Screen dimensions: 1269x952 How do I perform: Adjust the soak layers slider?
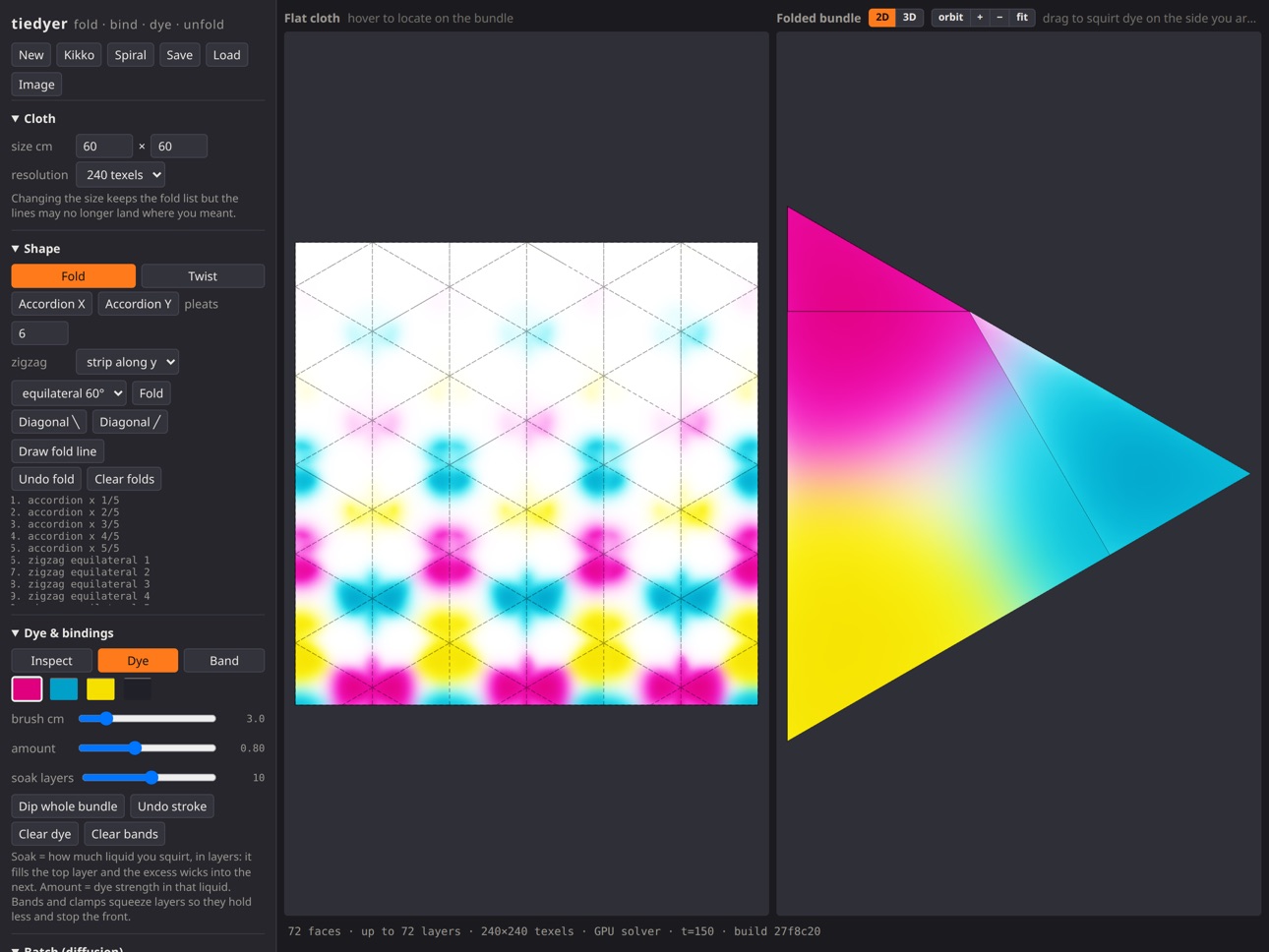click(x=148, y=778)
